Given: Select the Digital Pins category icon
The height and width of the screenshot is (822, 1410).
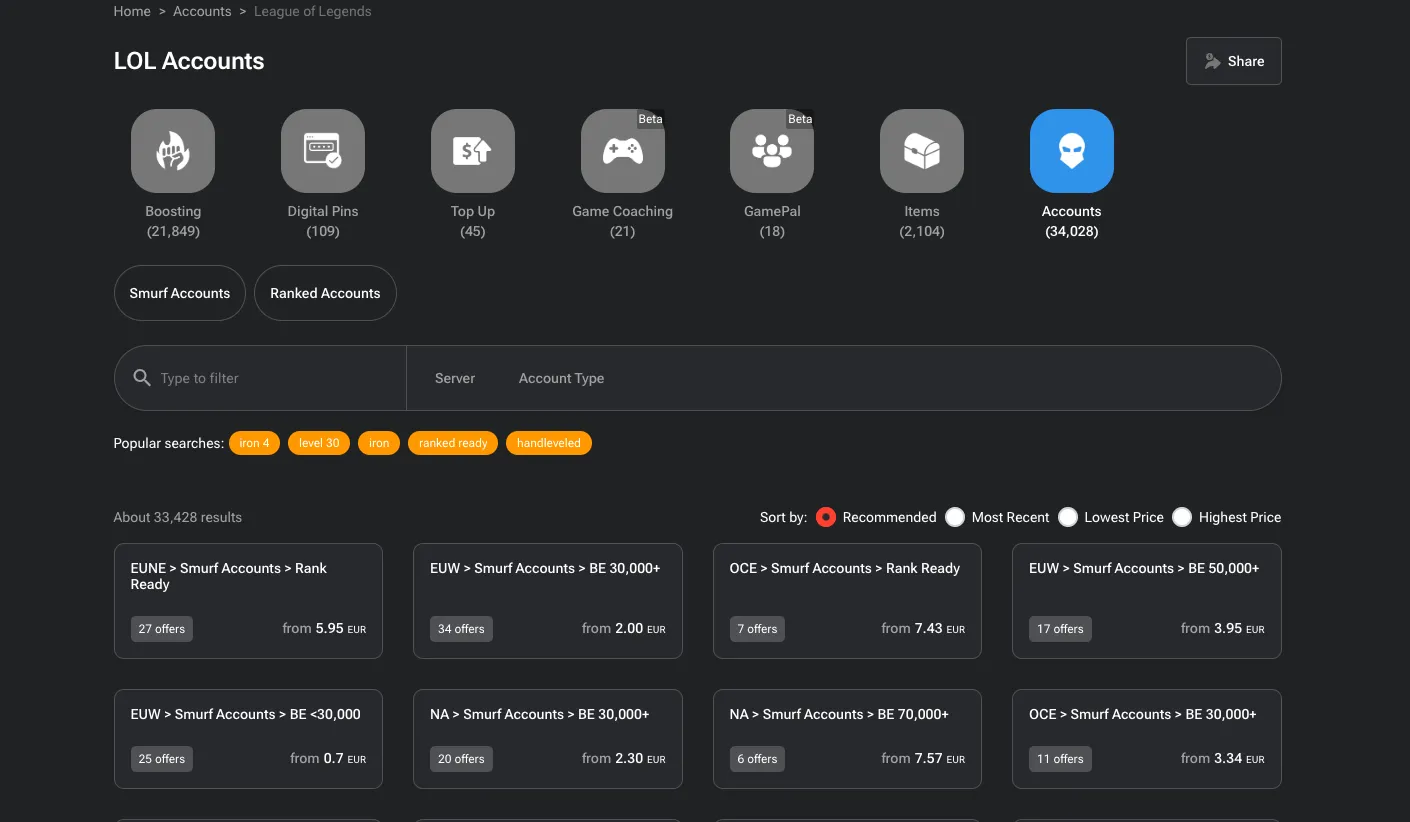Looking at the screenshot, I should 323,151.
